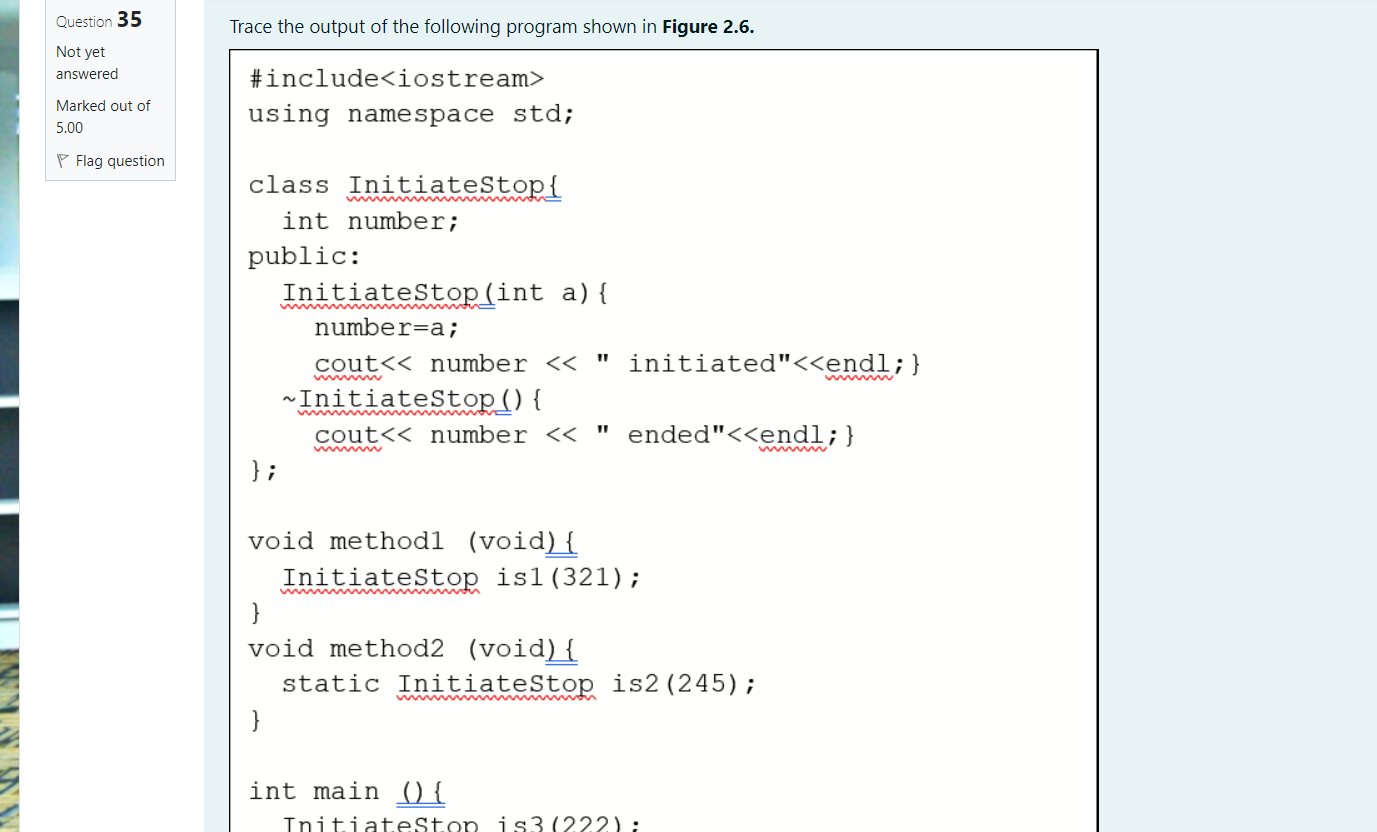Viewport: 1377px width, 832px height.
Task: Select the class InitiateStop declaration
Action: [x=403, y=184]
